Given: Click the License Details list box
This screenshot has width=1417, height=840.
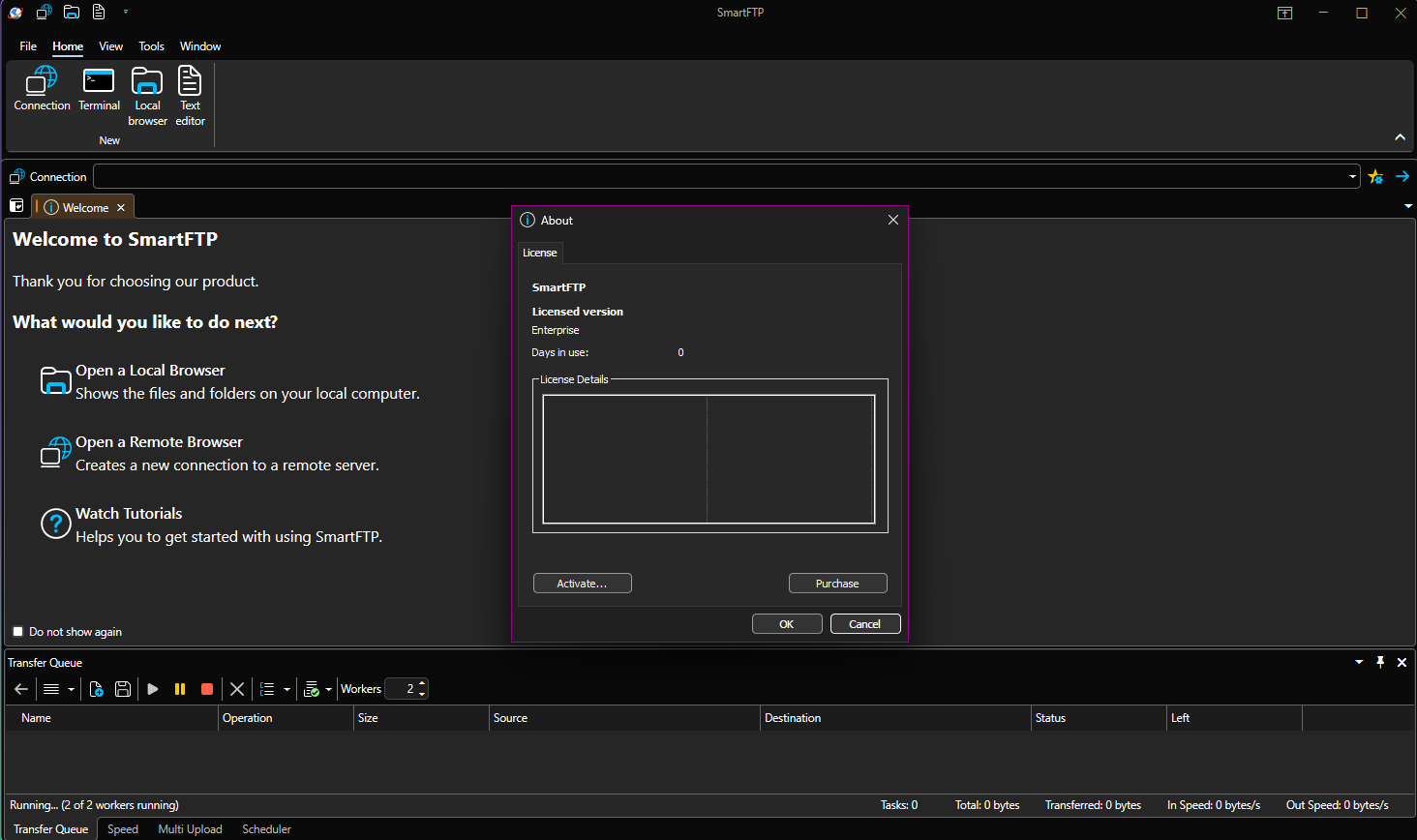Looking at the screenshot, I should point(708,459).
